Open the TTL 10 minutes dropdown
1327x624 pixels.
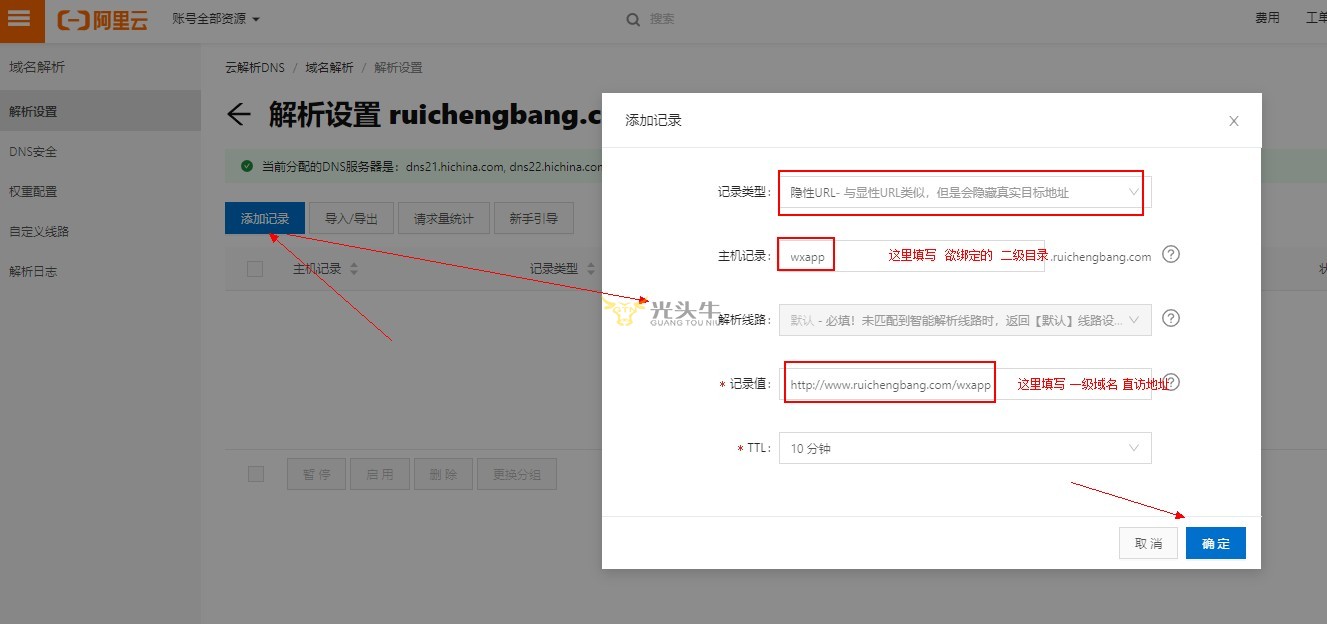click(x=964, y=448)
